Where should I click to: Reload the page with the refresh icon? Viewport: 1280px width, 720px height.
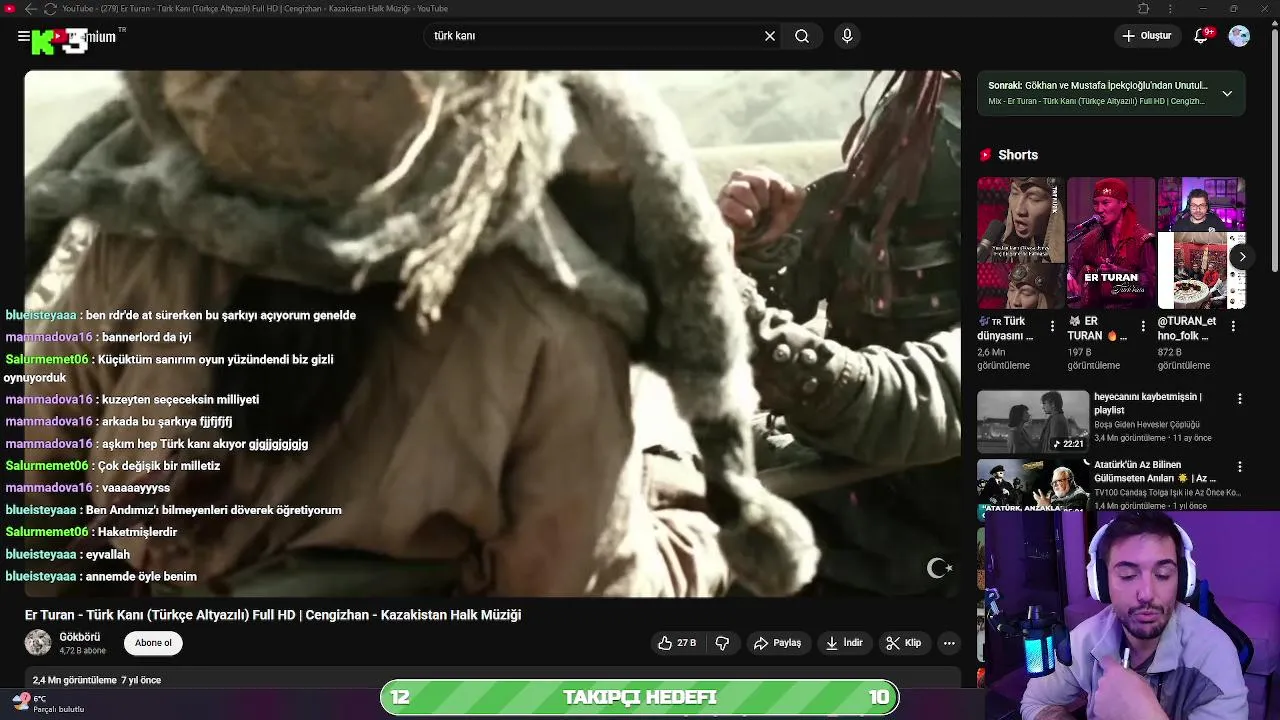(50, 8)
